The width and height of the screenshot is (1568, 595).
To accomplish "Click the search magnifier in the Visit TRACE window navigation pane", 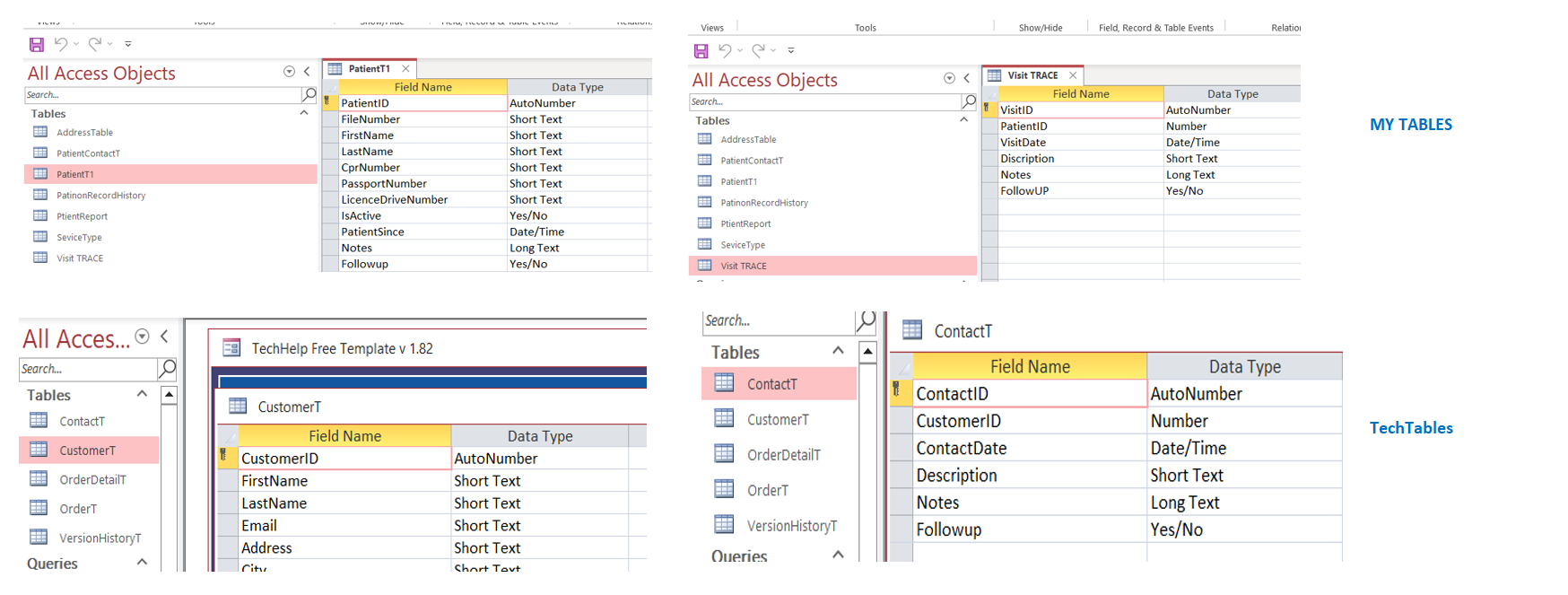I will tap(969, 101).
